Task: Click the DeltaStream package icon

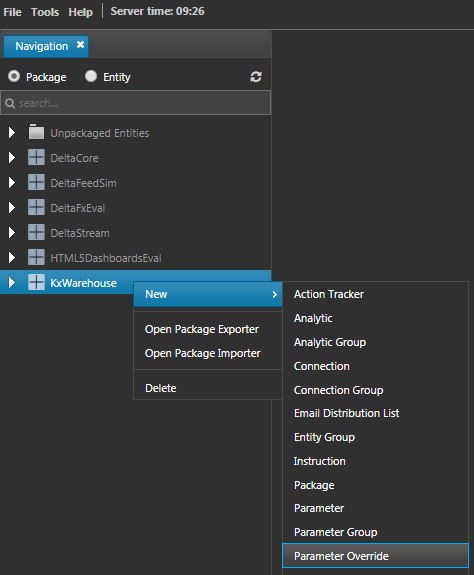Action: 36,232
